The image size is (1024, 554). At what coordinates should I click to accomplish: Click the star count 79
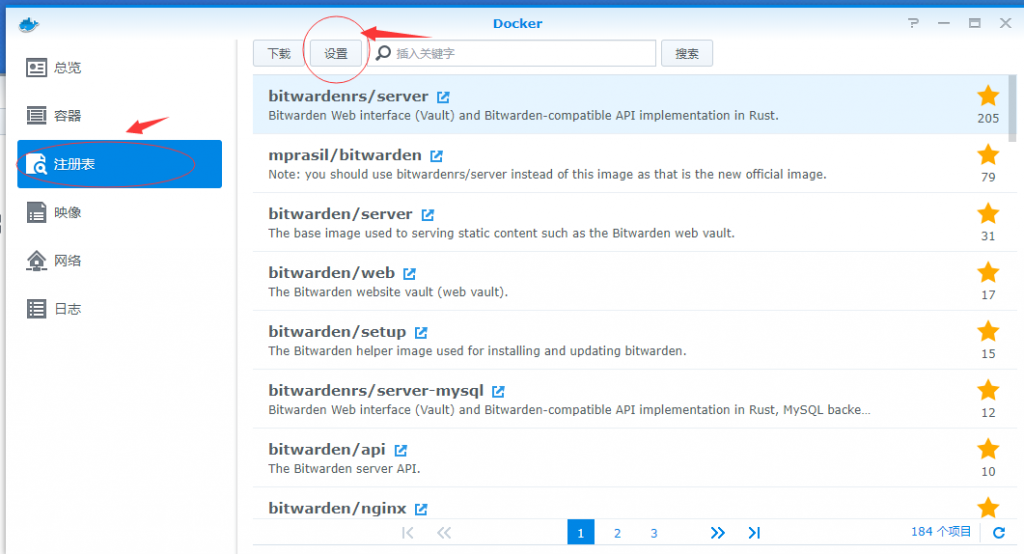tap(988, 177)
